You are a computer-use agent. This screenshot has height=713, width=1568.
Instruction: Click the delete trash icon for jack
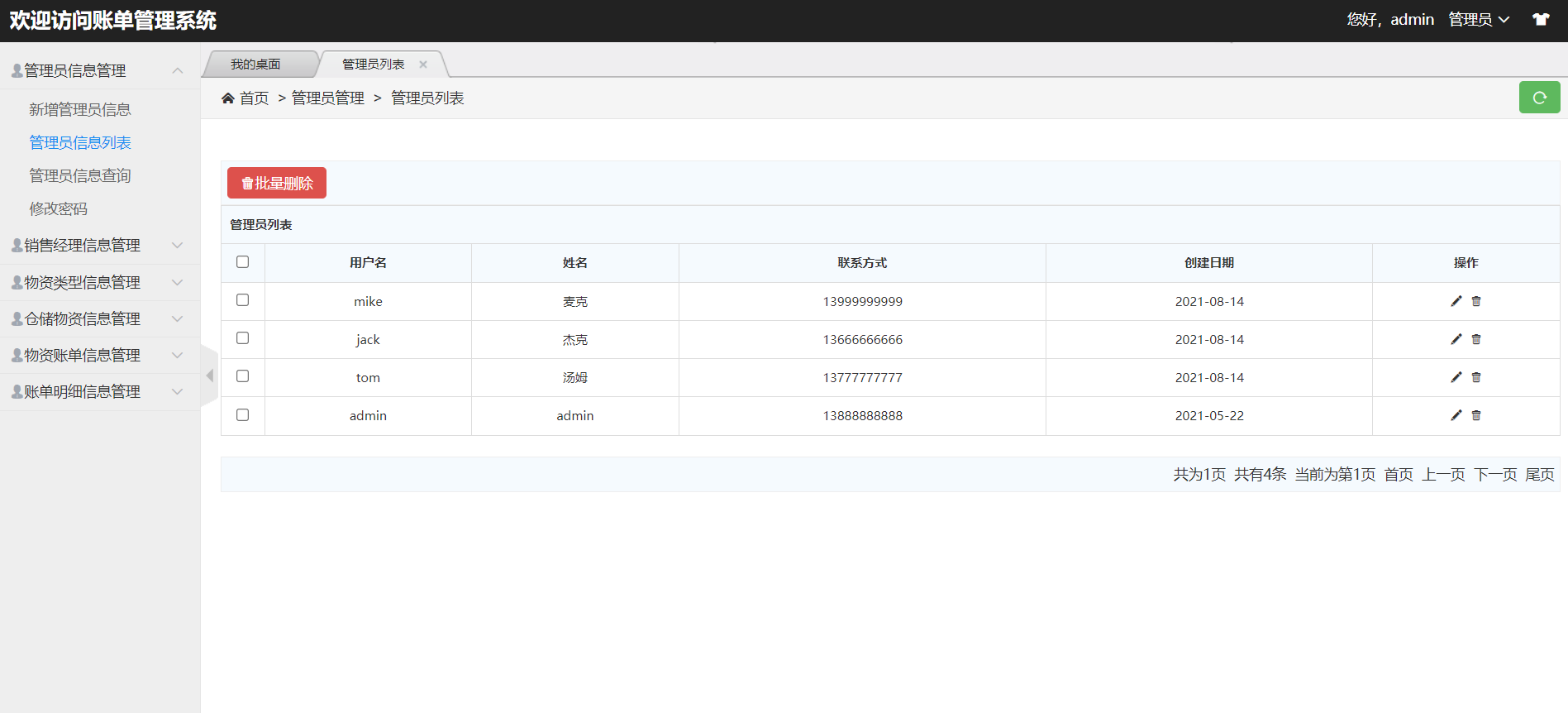pyautogui.click(x=1476, y=339)
